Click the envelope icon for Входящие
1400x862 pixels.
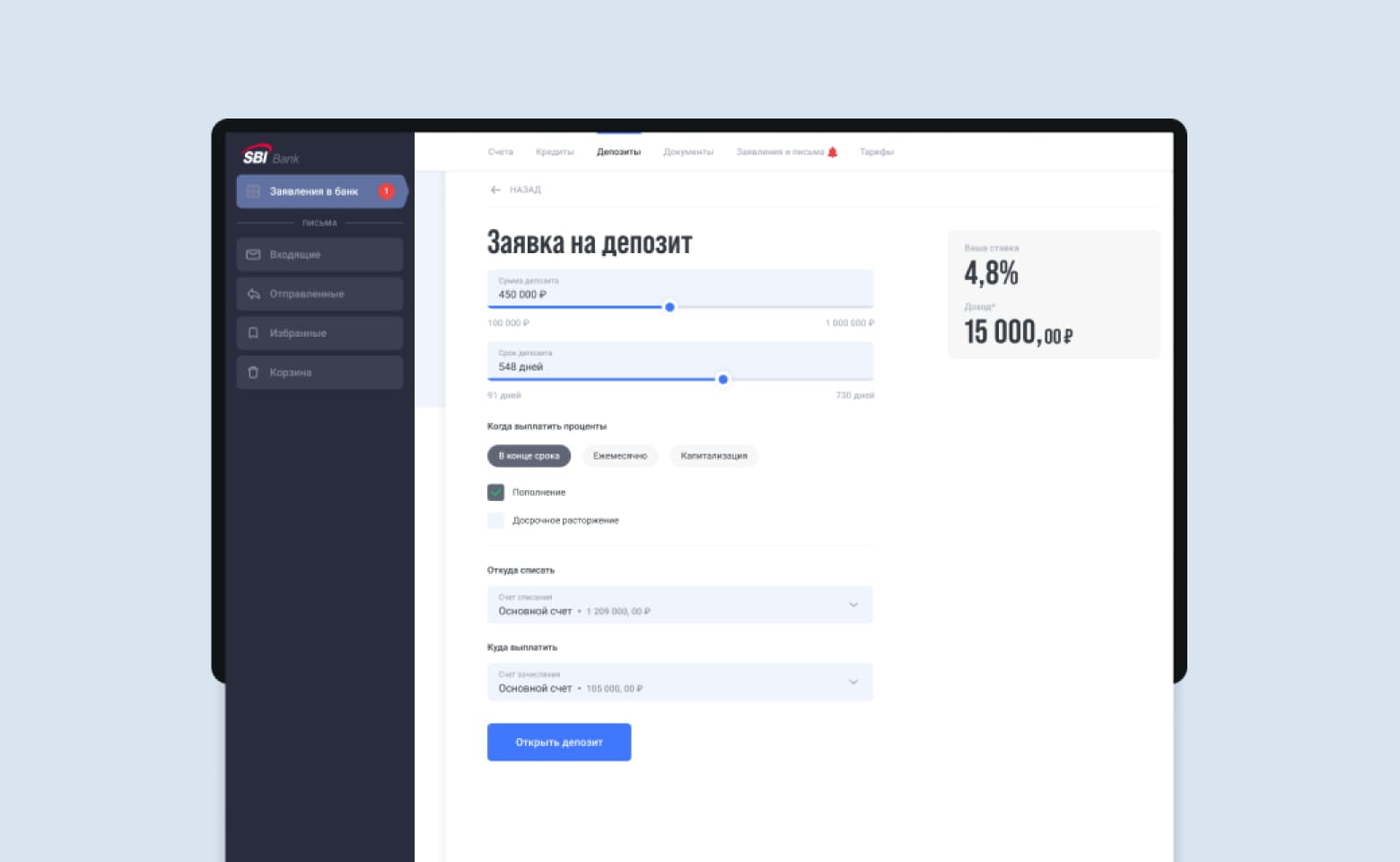pos(253,254)
